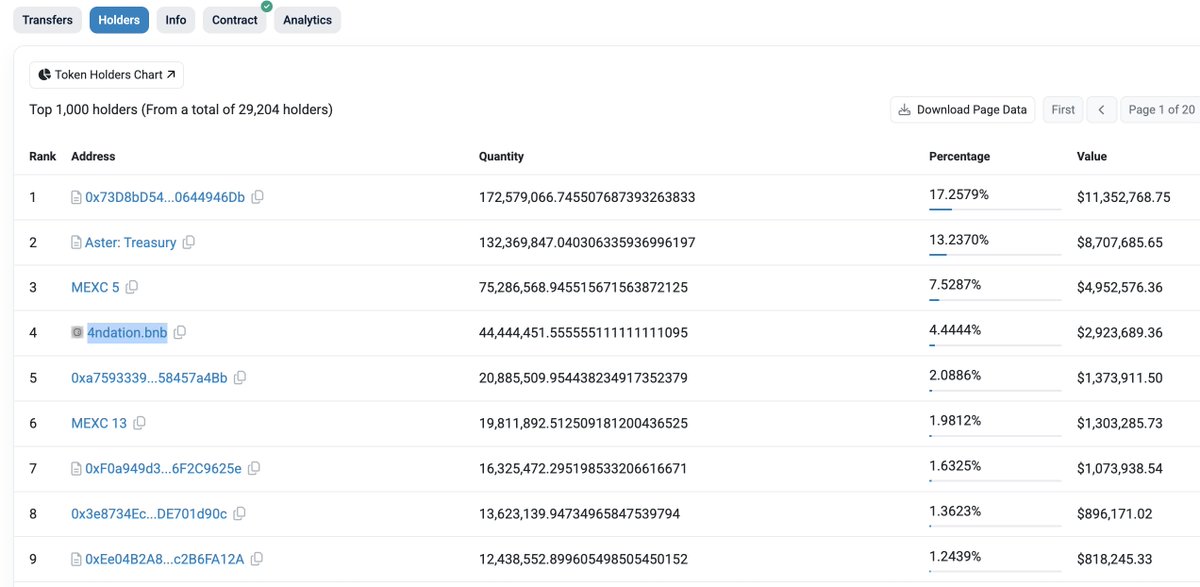The image size is (1200, 587).
Task: Copy the 4ndation.bnb address
Action: click(x=180, y=332)
